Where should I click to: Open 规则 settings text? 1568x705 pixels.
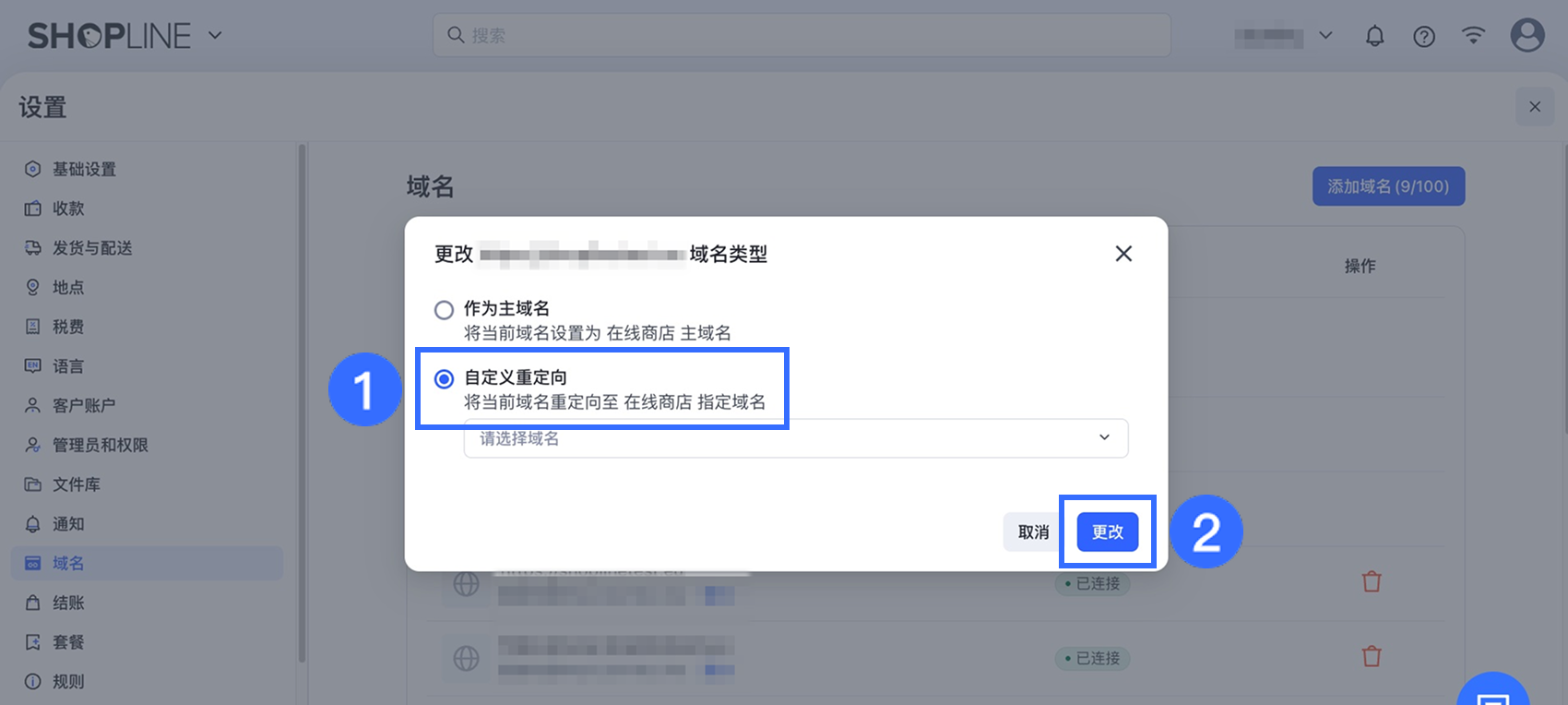(68, 682)
